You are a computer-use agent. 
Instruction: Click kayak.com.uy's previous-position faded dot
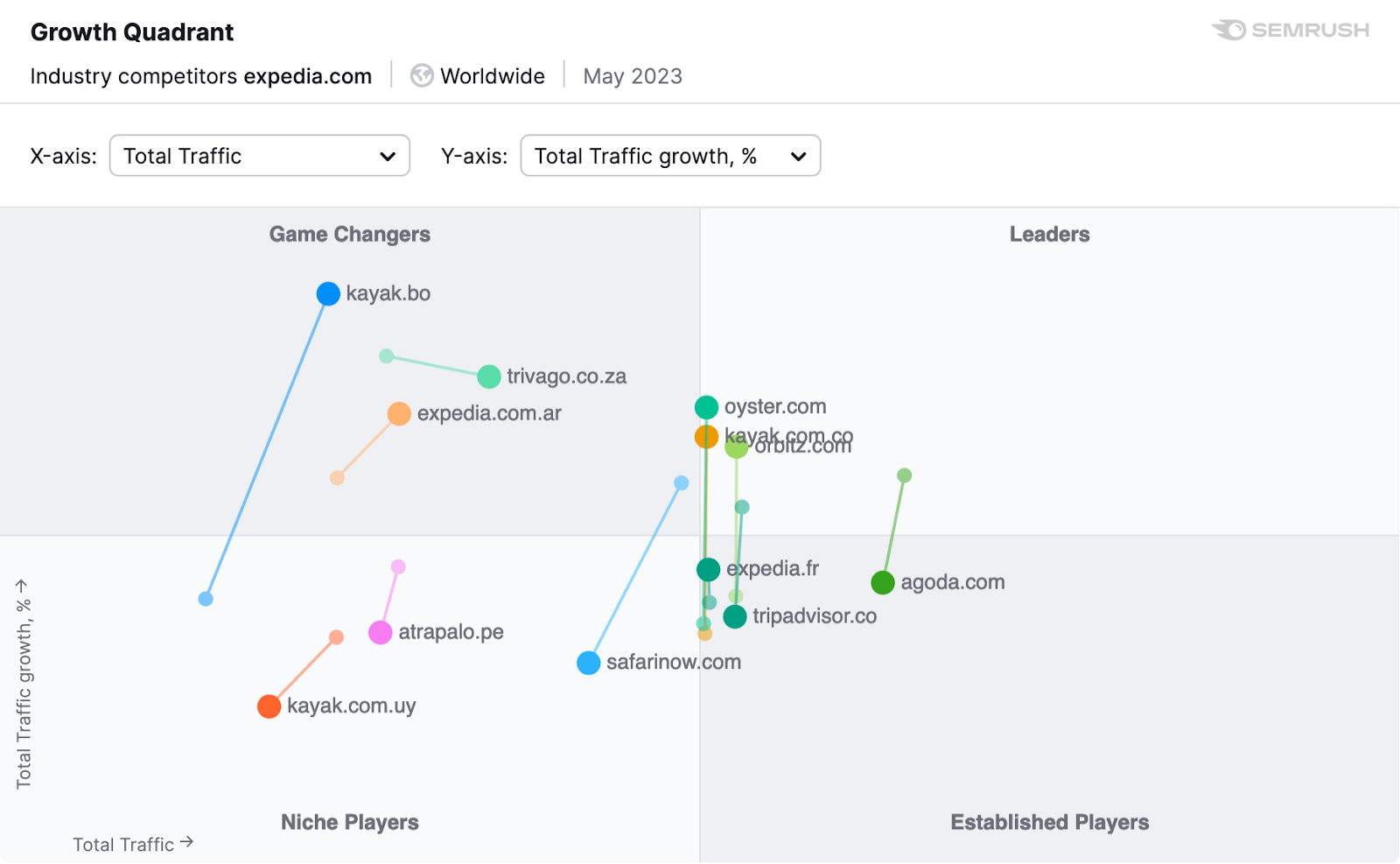coord(336,637)
